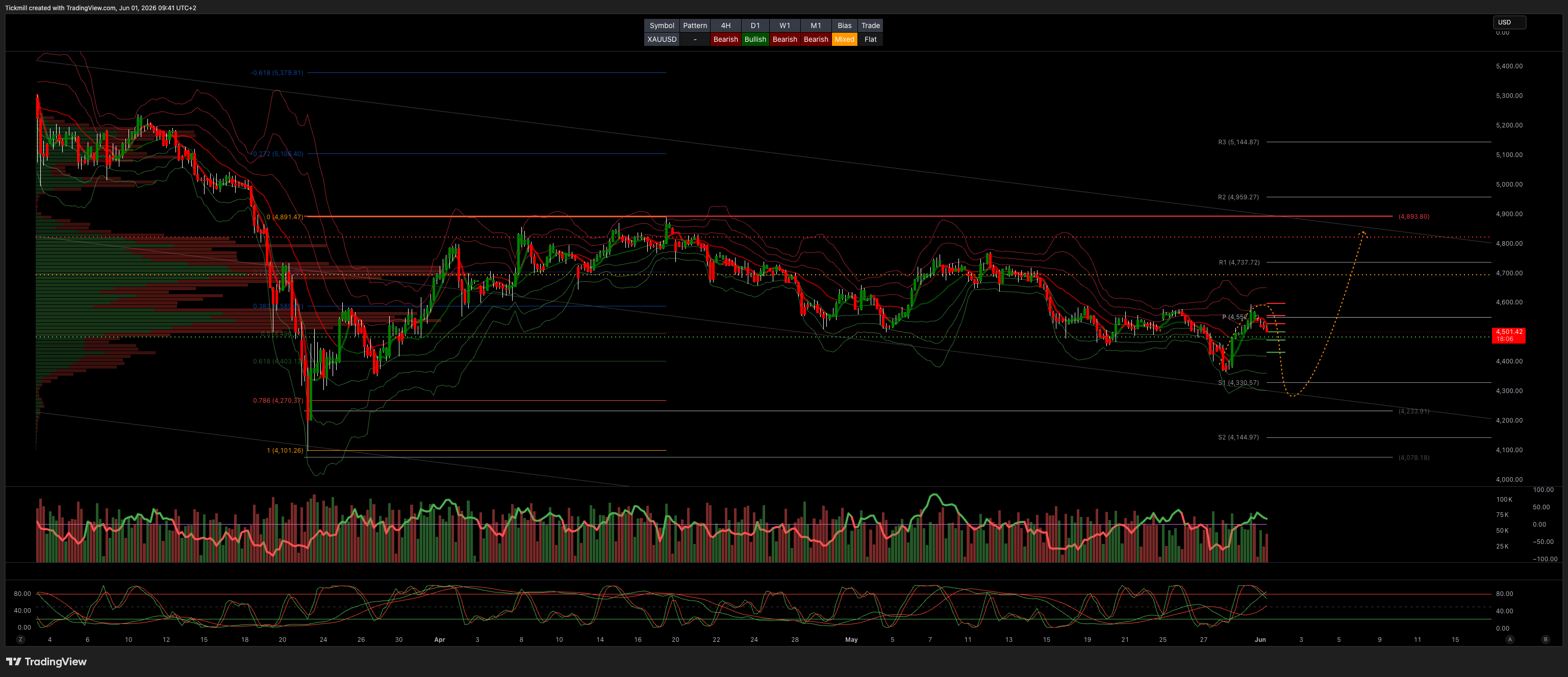Click the 0.618 Fibonacci level label
This screenshot has width=1568, height=677.
point(277,361)
